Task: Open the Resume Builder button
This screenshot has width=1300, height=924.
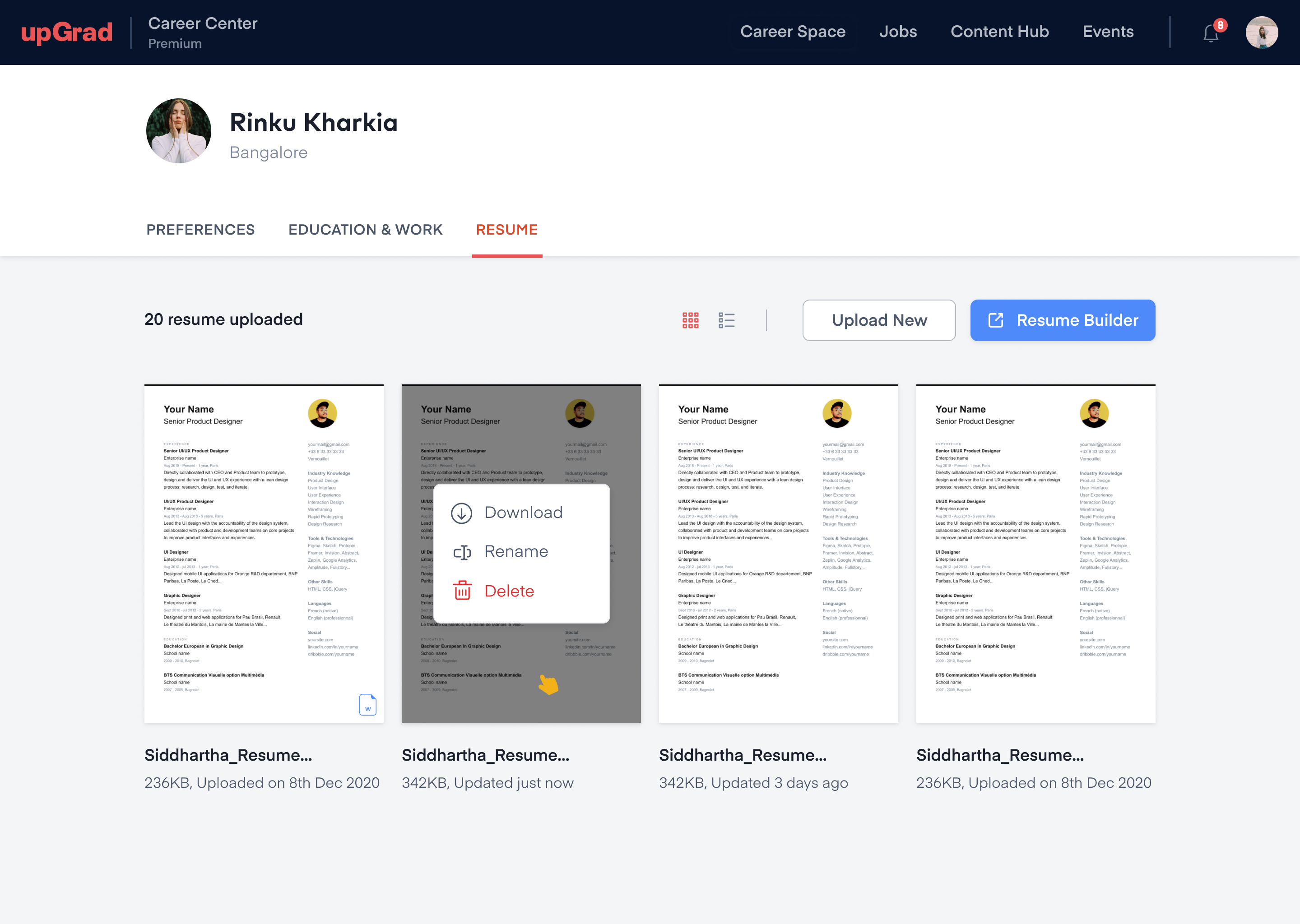Action: [1063, 320]
